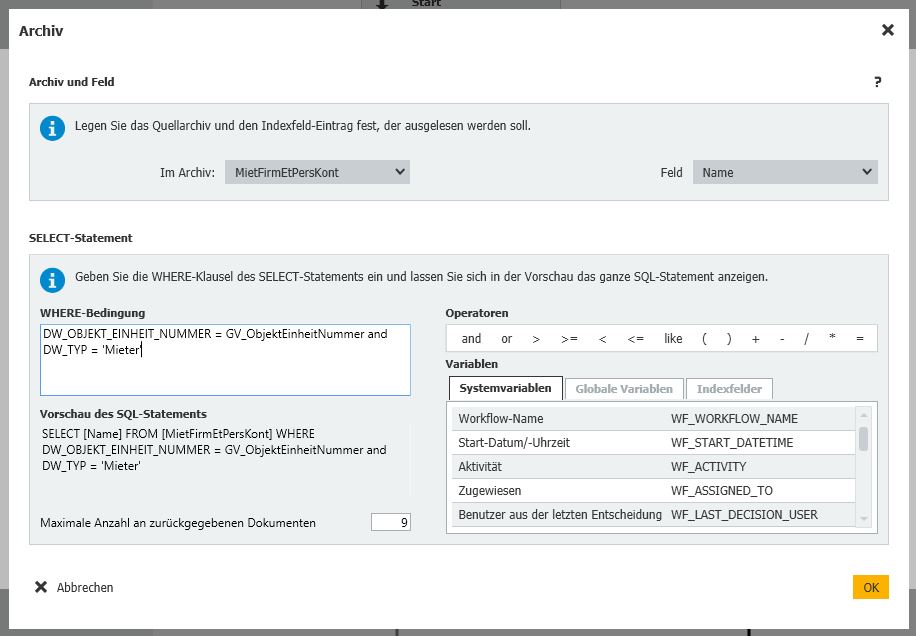Image resolution: width=916 pixels, height=636 pixels.
Task: Select the Systemvariablen tab
Action: point(505,388)
